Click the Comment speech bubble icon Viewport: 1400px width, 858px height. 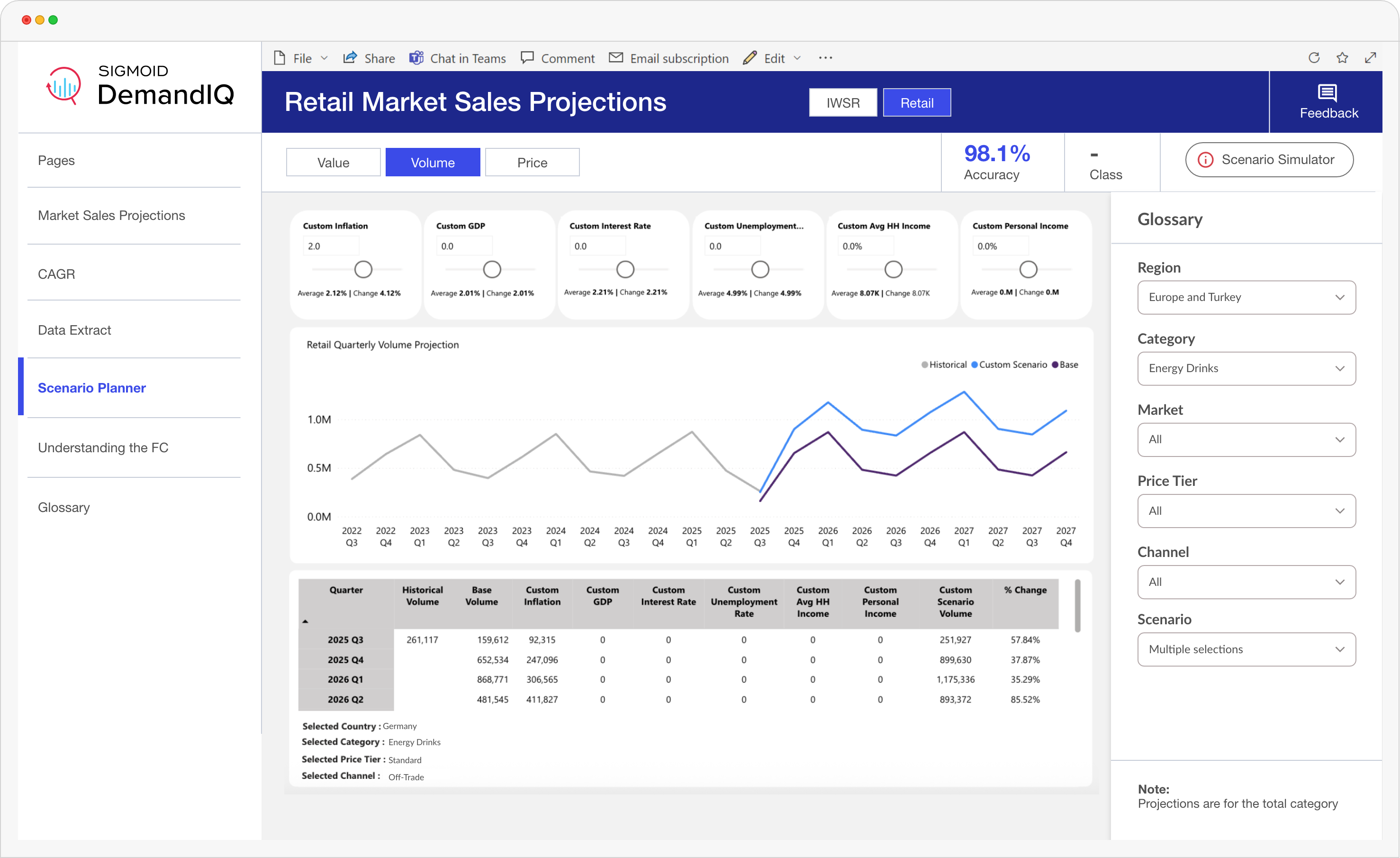pos(527,58)
